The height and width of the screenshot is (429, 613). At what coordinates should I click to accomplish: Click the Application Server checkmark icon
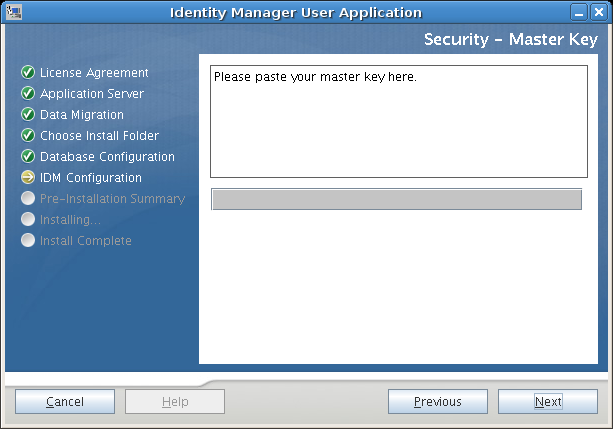tap(28, 94)
